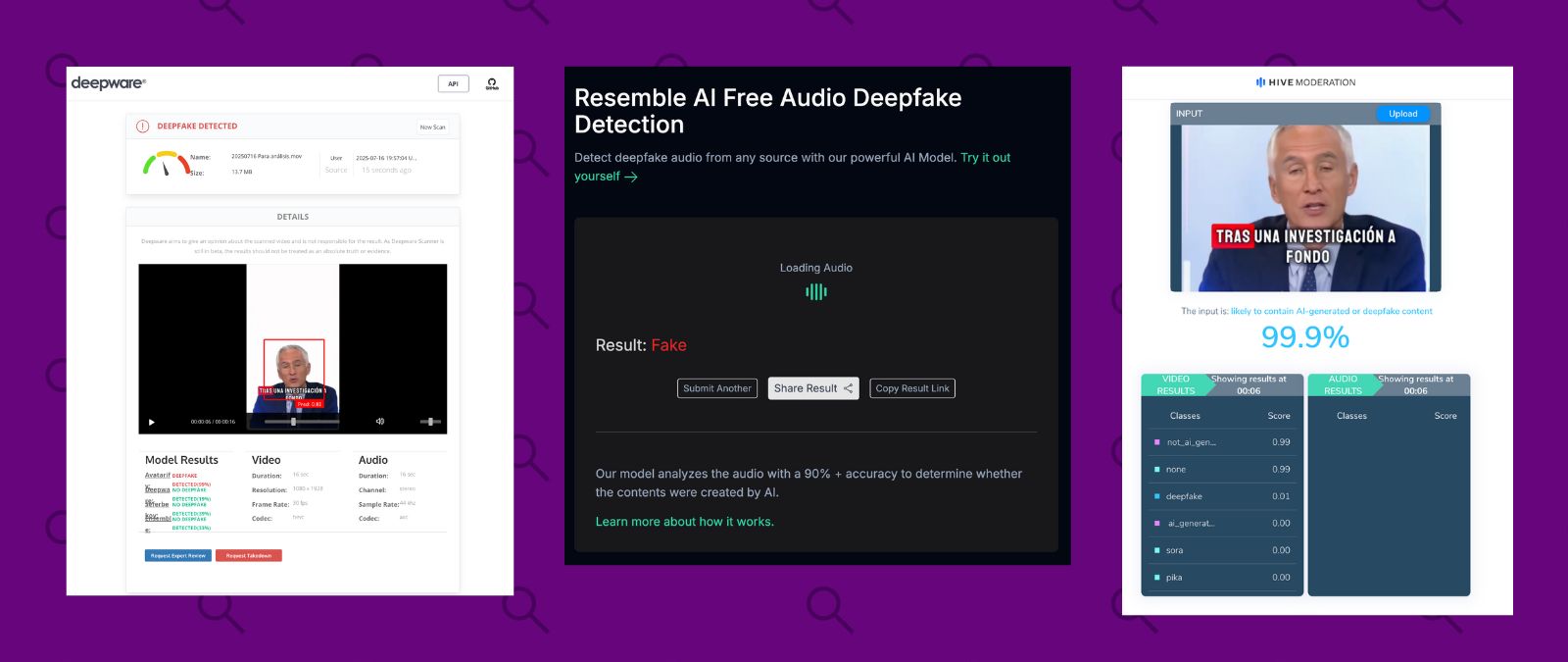Mute the deepware video with speaker icon
Image resolution: width=1568 pixels, height=662 pixels.
(x=380, y=422)
